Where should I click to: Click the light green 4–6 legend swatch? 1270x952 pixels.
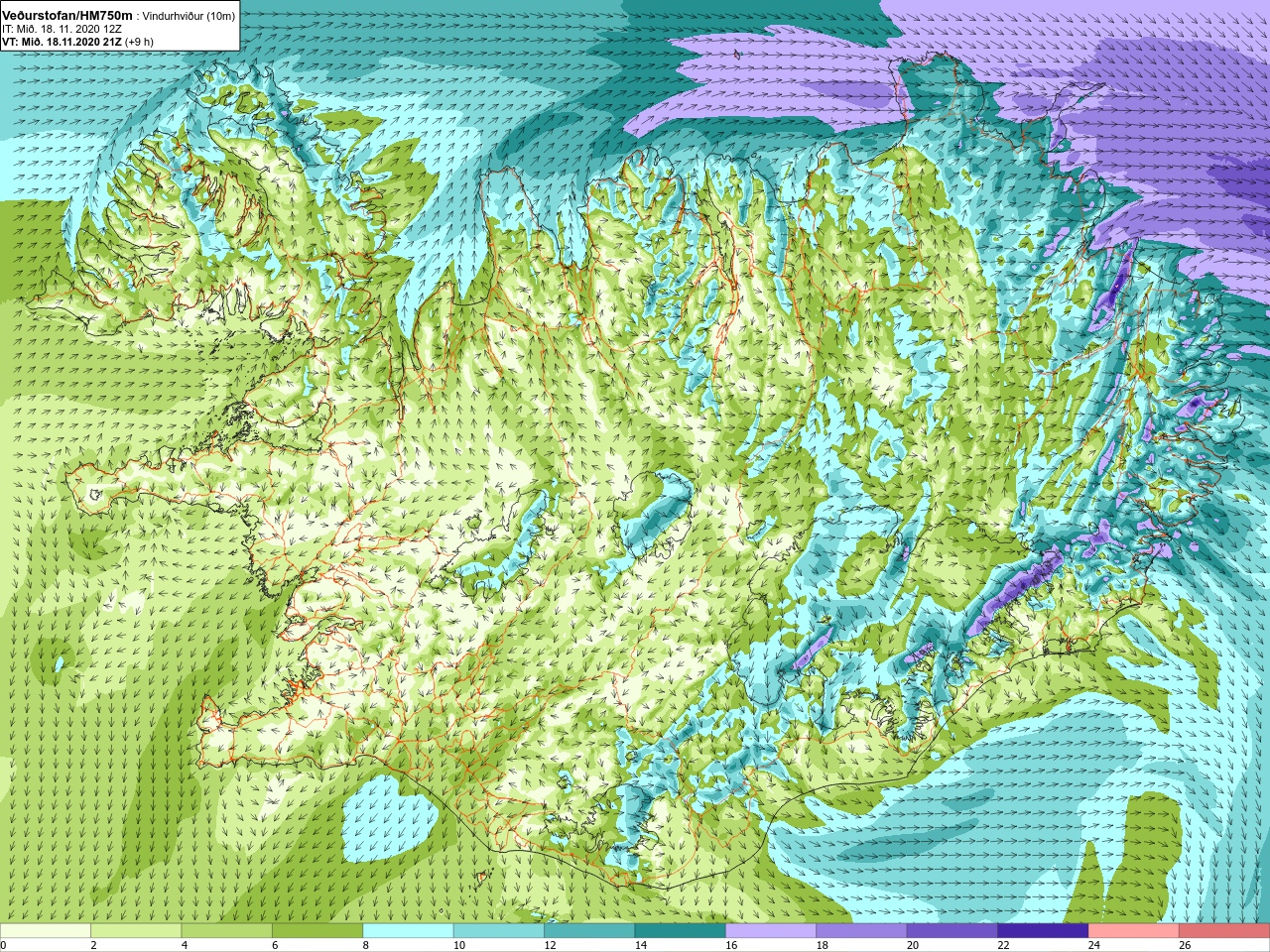point(227,931)
